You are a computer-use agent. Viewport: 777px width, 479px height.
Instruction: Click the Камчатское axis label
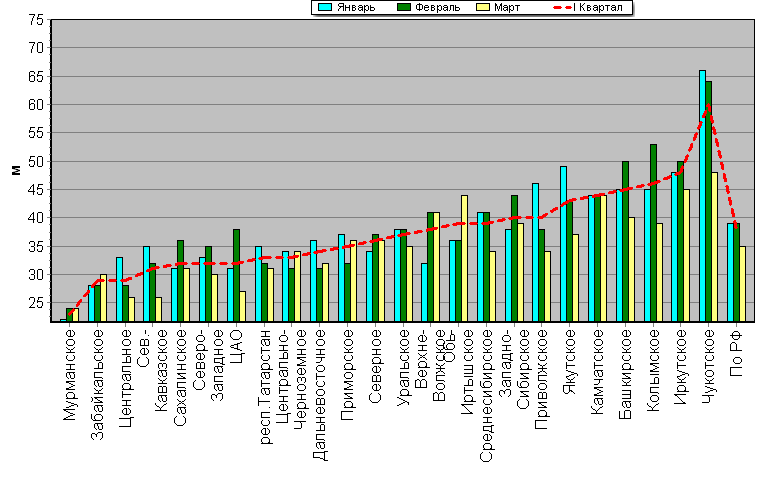(598, 372)
